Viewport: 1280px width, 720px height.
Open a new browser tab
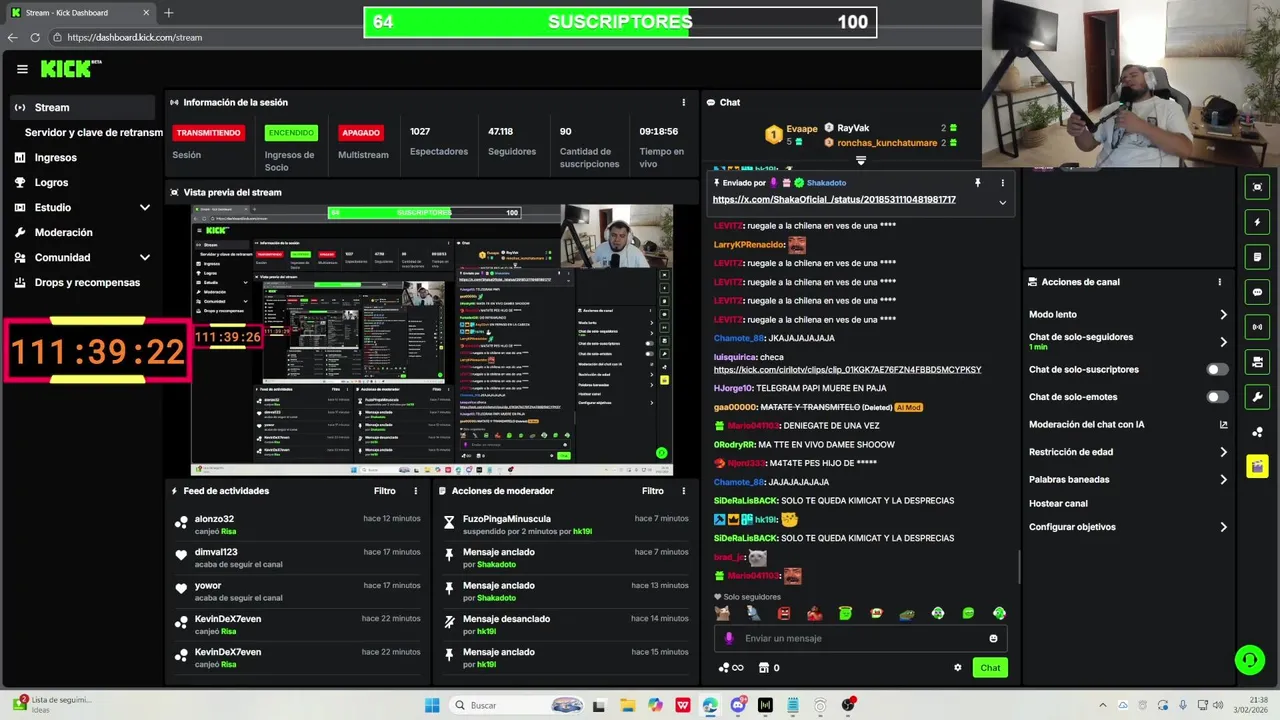pyautogui.click(x=168, y=13)
